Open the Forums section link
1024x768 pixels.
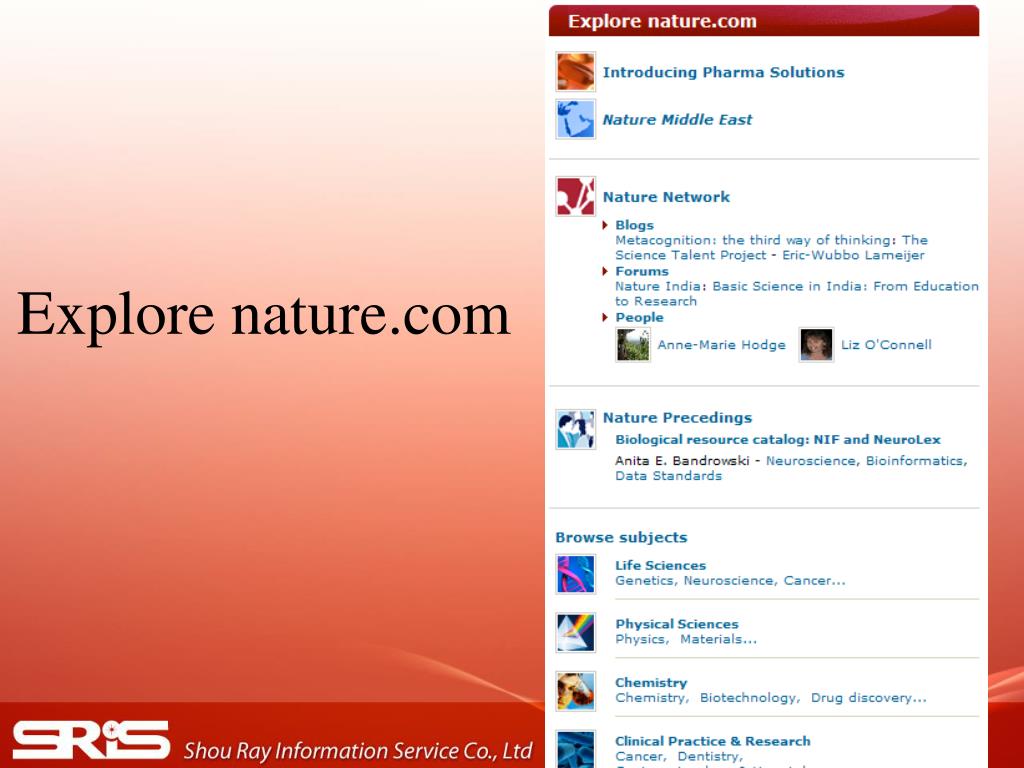[642, 271]
